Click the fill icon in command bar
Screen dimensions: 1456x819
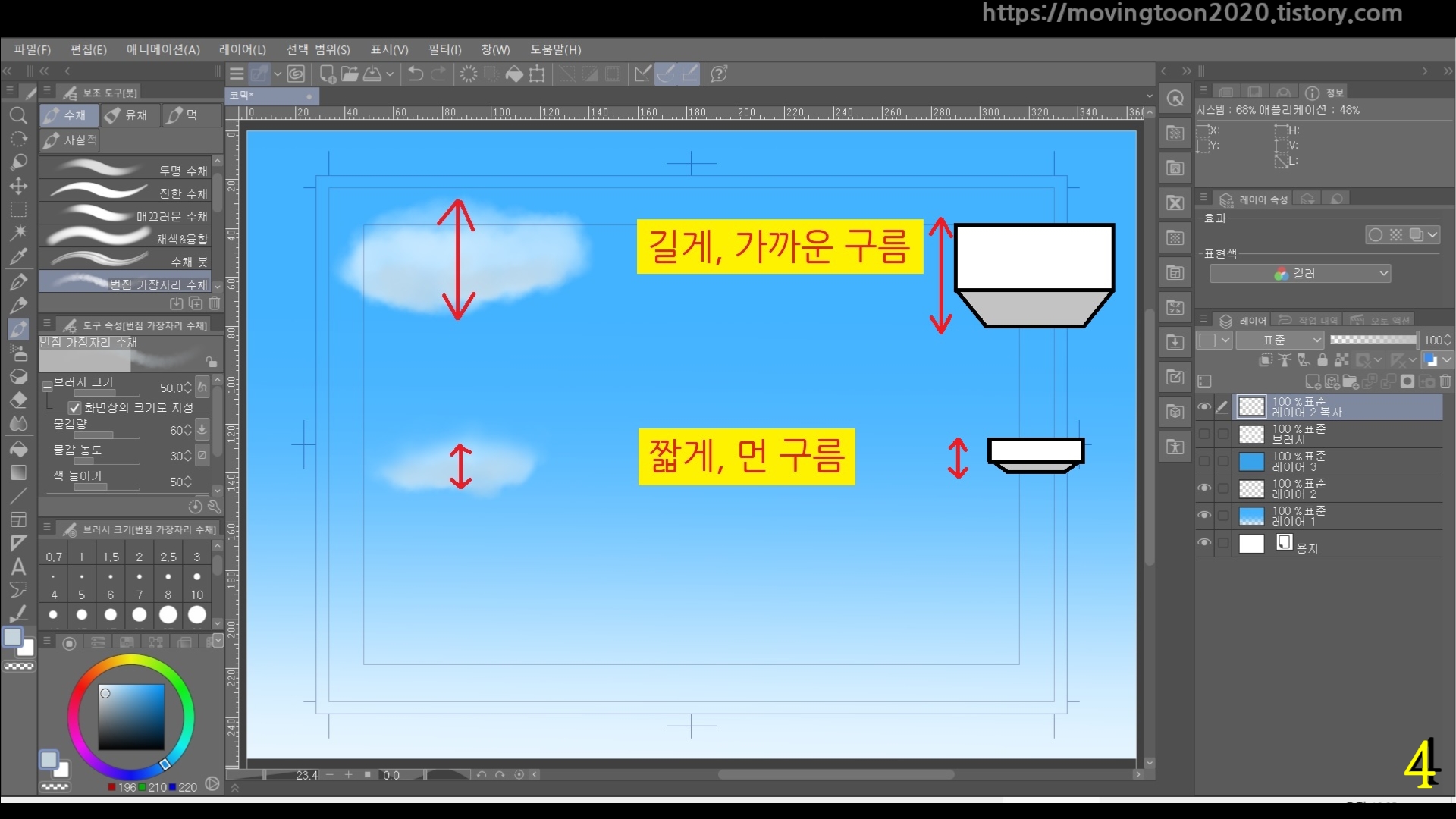[x=514, y=74]
